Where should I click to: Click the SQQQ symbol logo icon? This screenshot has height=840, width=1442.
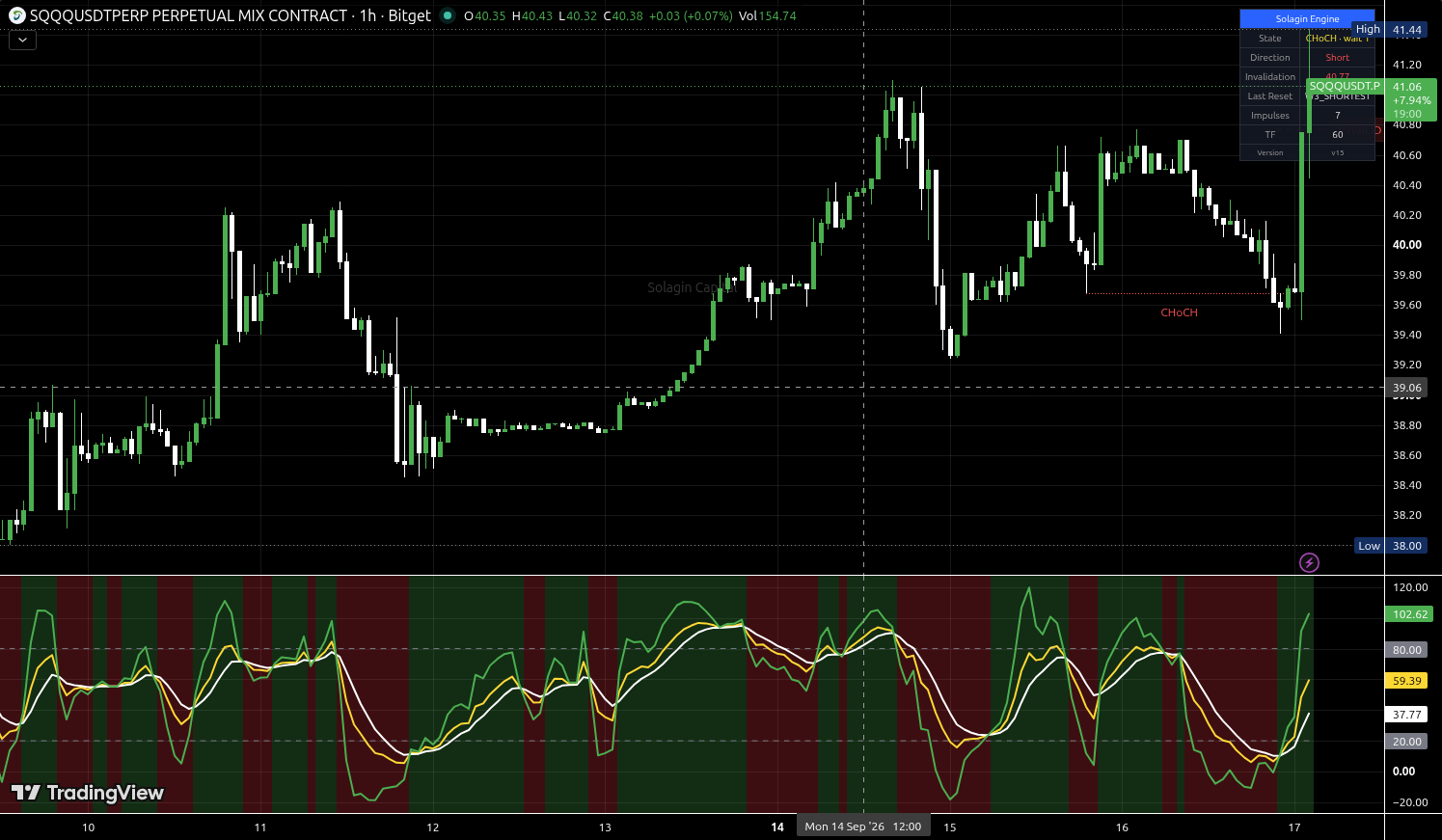(x=17, y=15)
